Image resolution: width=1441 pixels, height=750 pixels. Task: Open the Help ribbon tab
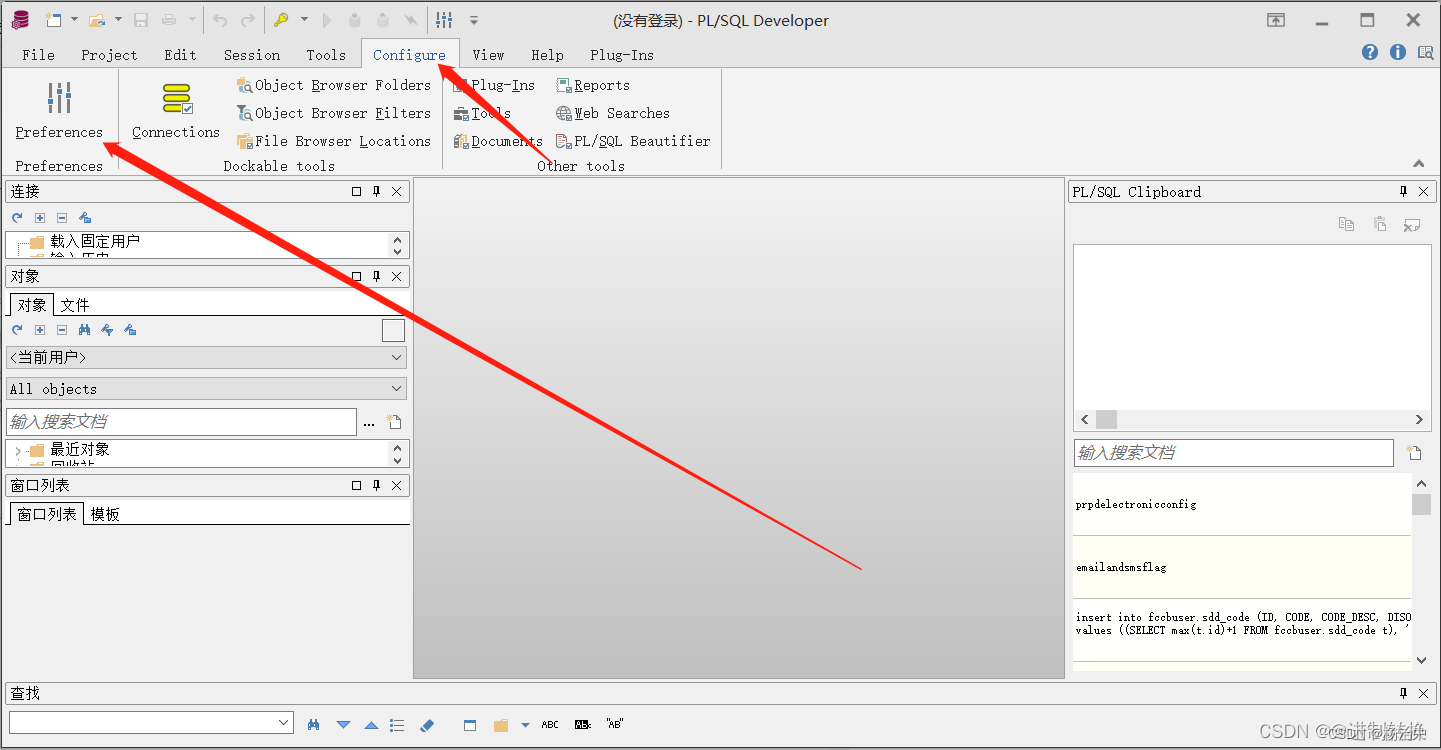click(x=547, y=55)
